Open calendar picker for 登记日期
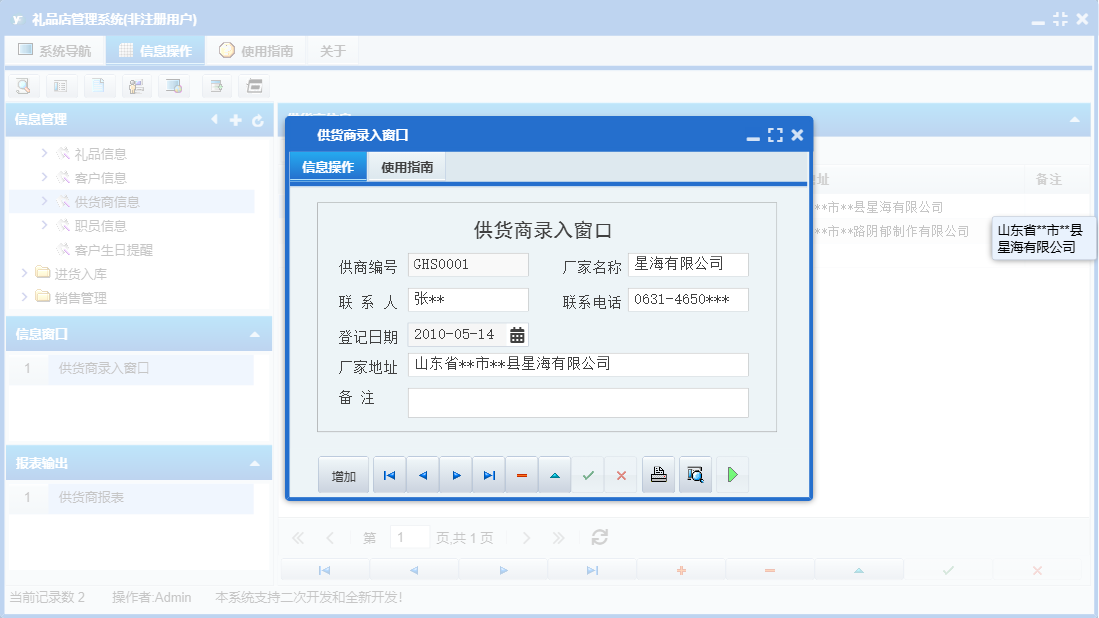Screen dimensions: 1099x618 pyautogui.click(x=517, y=335)
